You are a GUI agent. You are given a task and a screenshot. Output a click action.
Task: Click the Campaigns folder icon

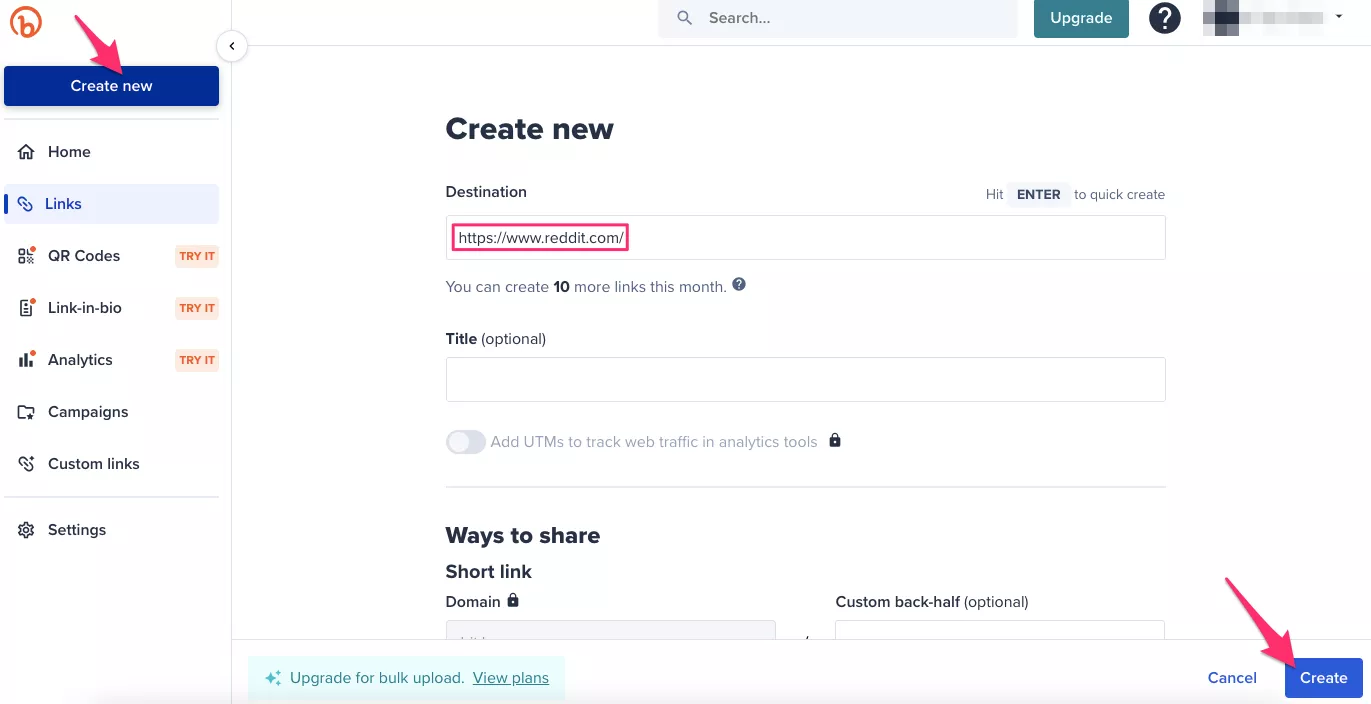click(27, 412)
